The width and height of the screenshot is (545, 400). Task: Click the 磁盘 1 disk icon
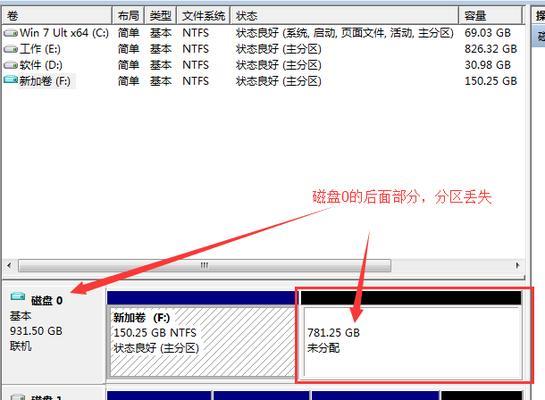click(18, 397)
